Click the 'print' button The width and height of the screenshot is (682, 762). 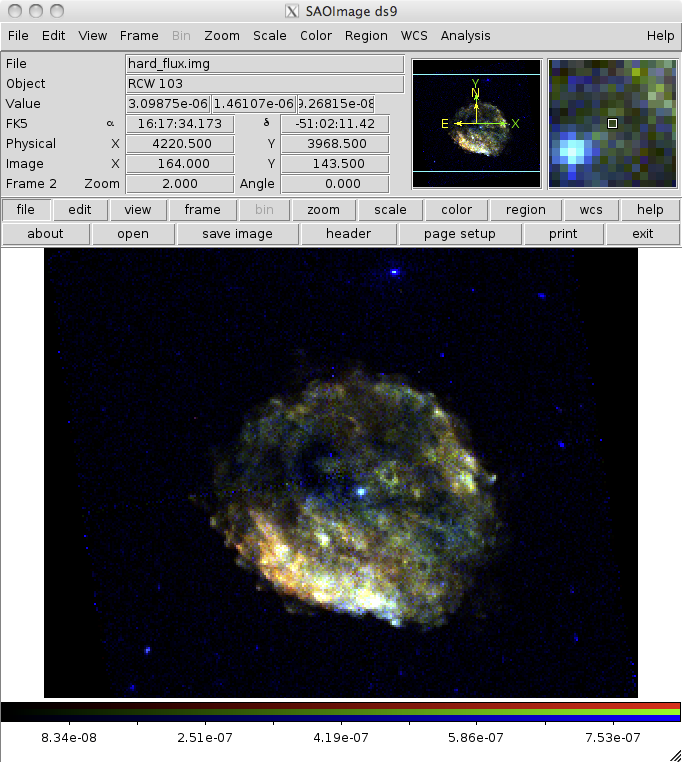pos(563,234)
